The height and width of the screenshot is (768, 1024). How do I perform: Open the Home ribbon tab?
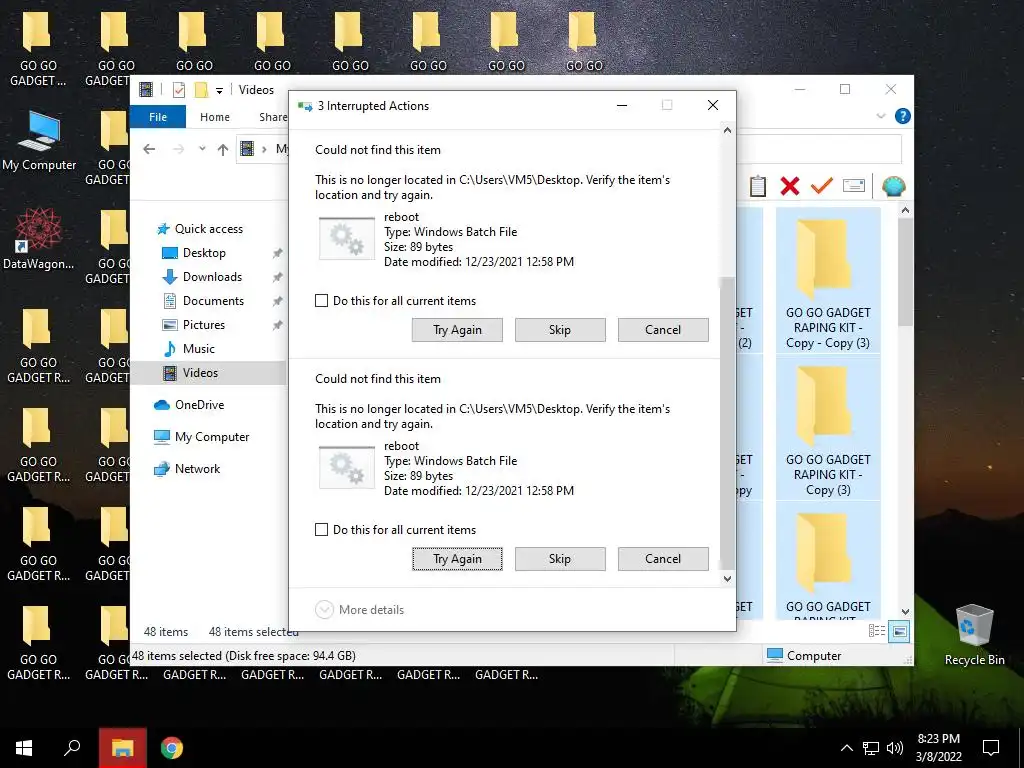tap(215, 117)
